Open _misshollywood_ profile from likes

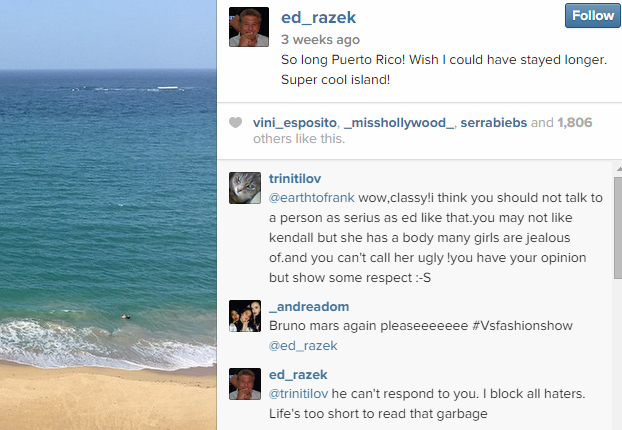(400, 123)
